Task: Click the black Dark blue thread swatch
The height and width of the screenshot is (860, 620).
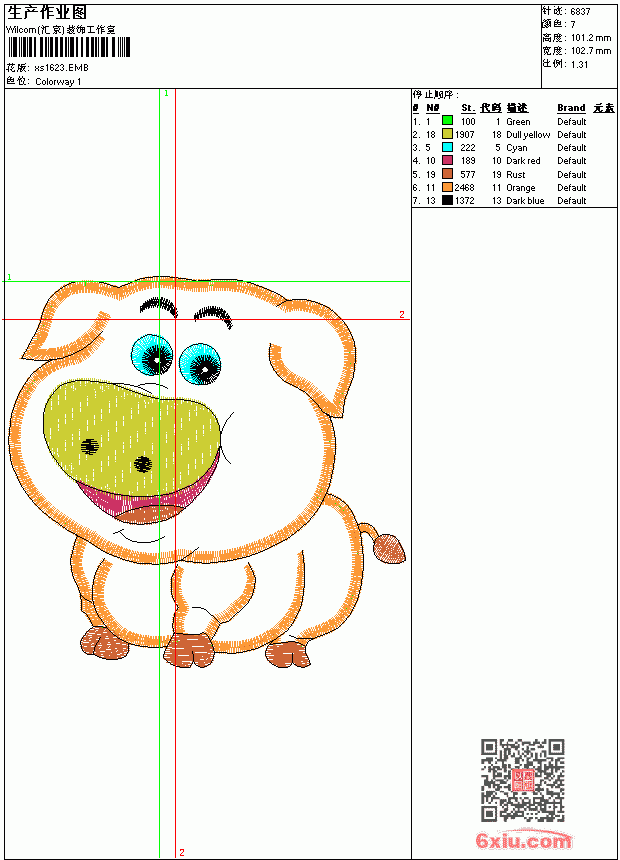Action: pyautogui.click(x=447, y=200)
